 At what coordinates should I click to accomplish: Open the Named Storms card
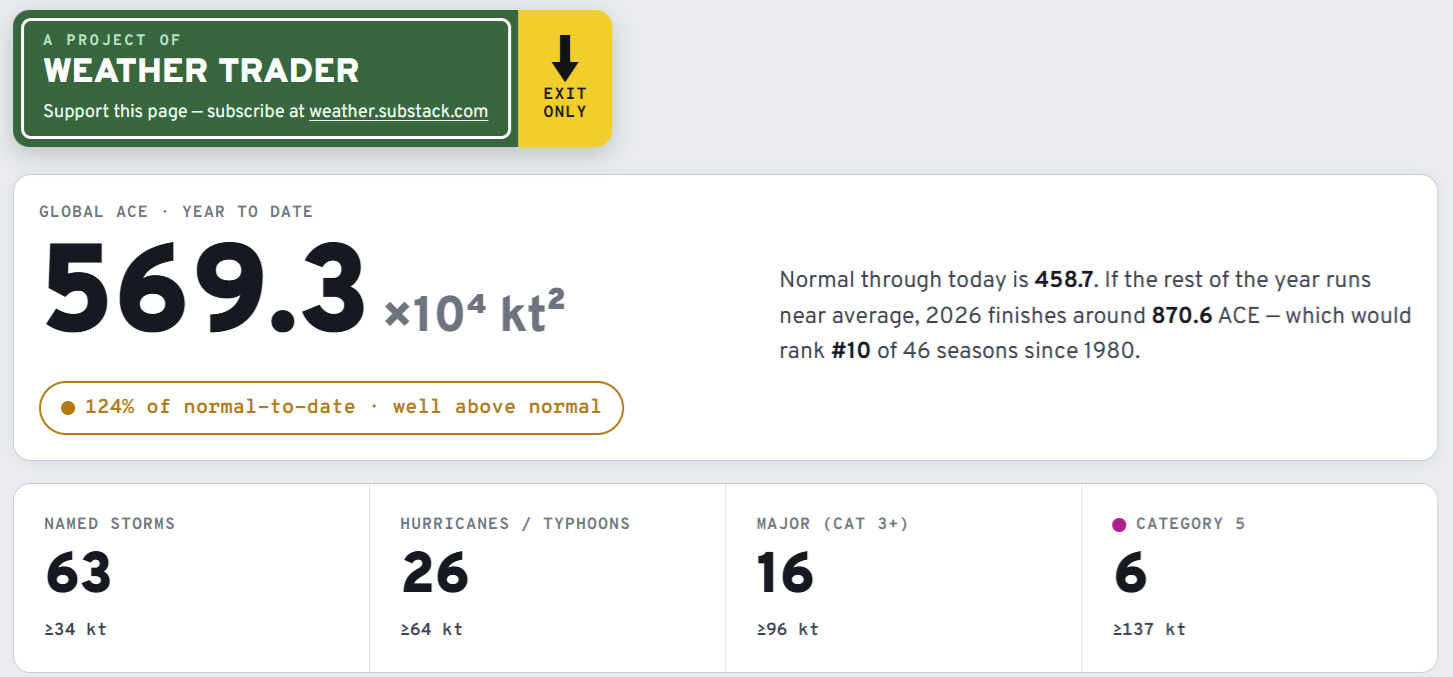click(x=192, y=578)
